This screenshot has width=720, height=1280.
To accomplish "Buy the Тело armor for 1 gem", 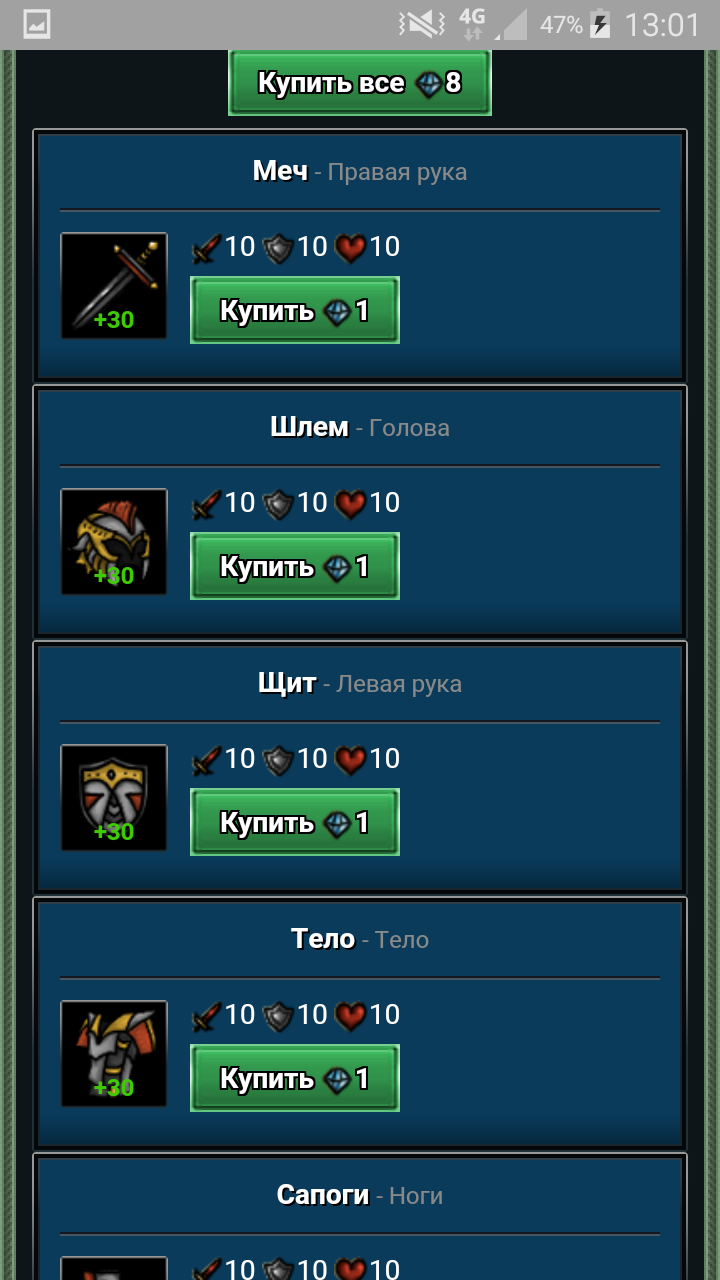I will pyautogui.click(x=295, y=1078).
